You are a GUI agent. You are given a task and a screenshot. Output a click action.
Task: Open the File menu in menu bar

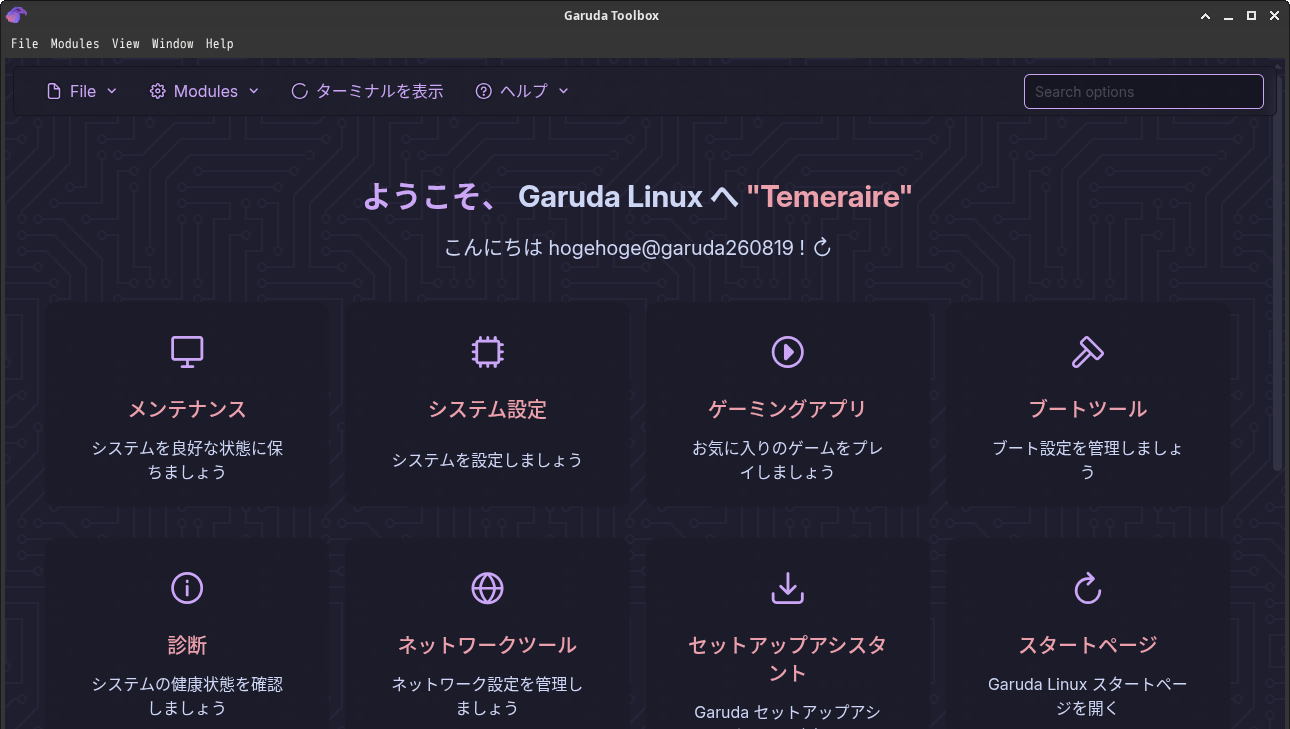(x=24, y=43)
